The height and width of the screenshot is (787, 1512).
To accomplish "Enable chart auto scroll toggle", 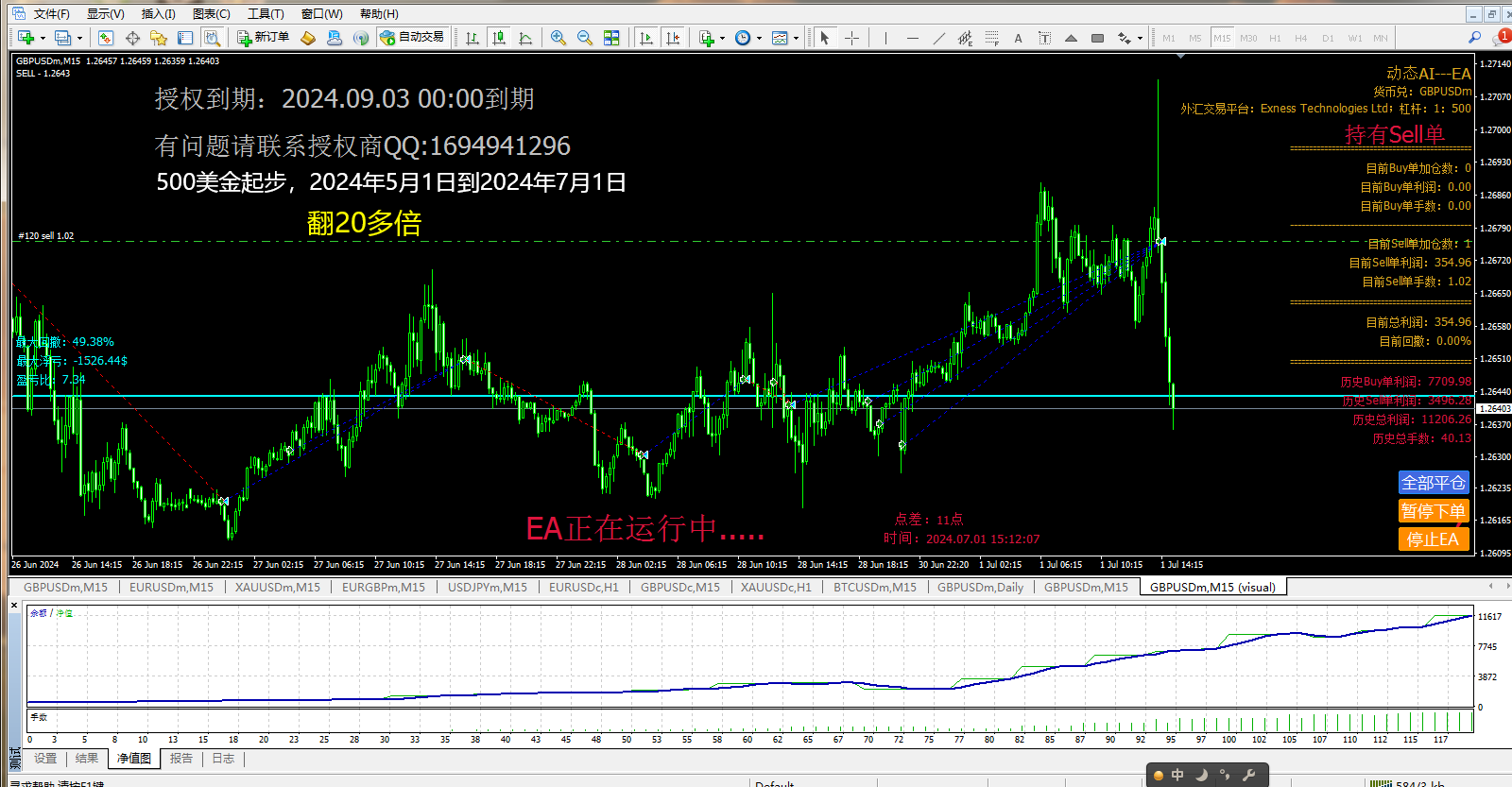I will point(646,38).
